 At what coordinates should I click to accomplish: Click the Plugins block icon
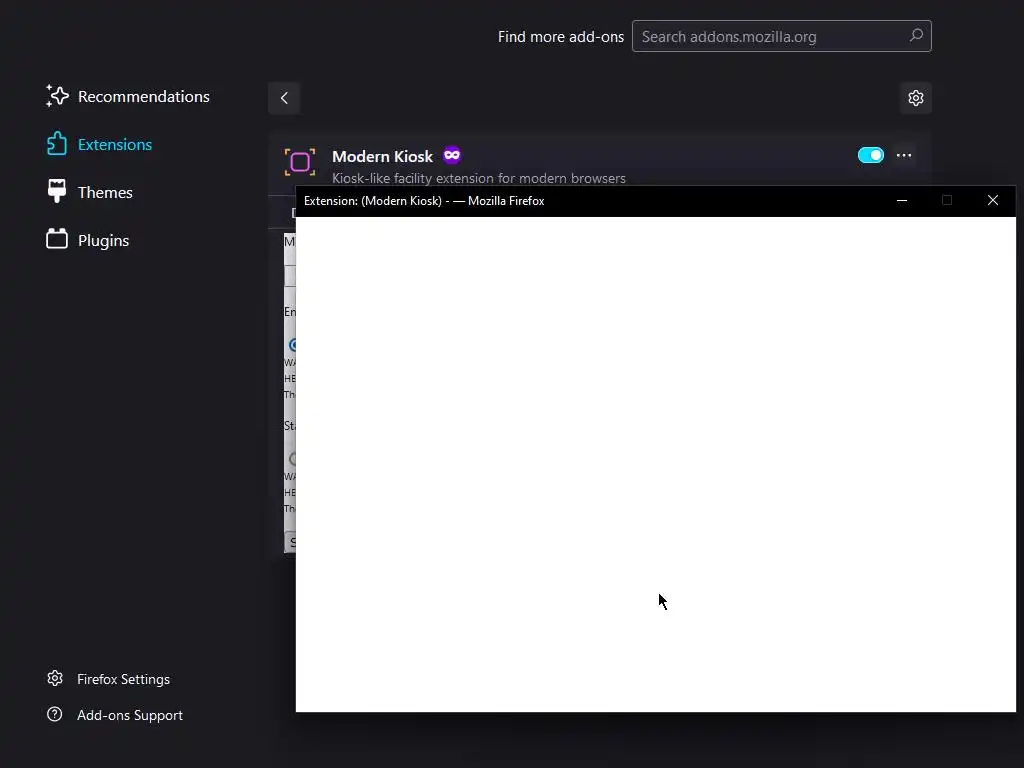tap(57, 239)
